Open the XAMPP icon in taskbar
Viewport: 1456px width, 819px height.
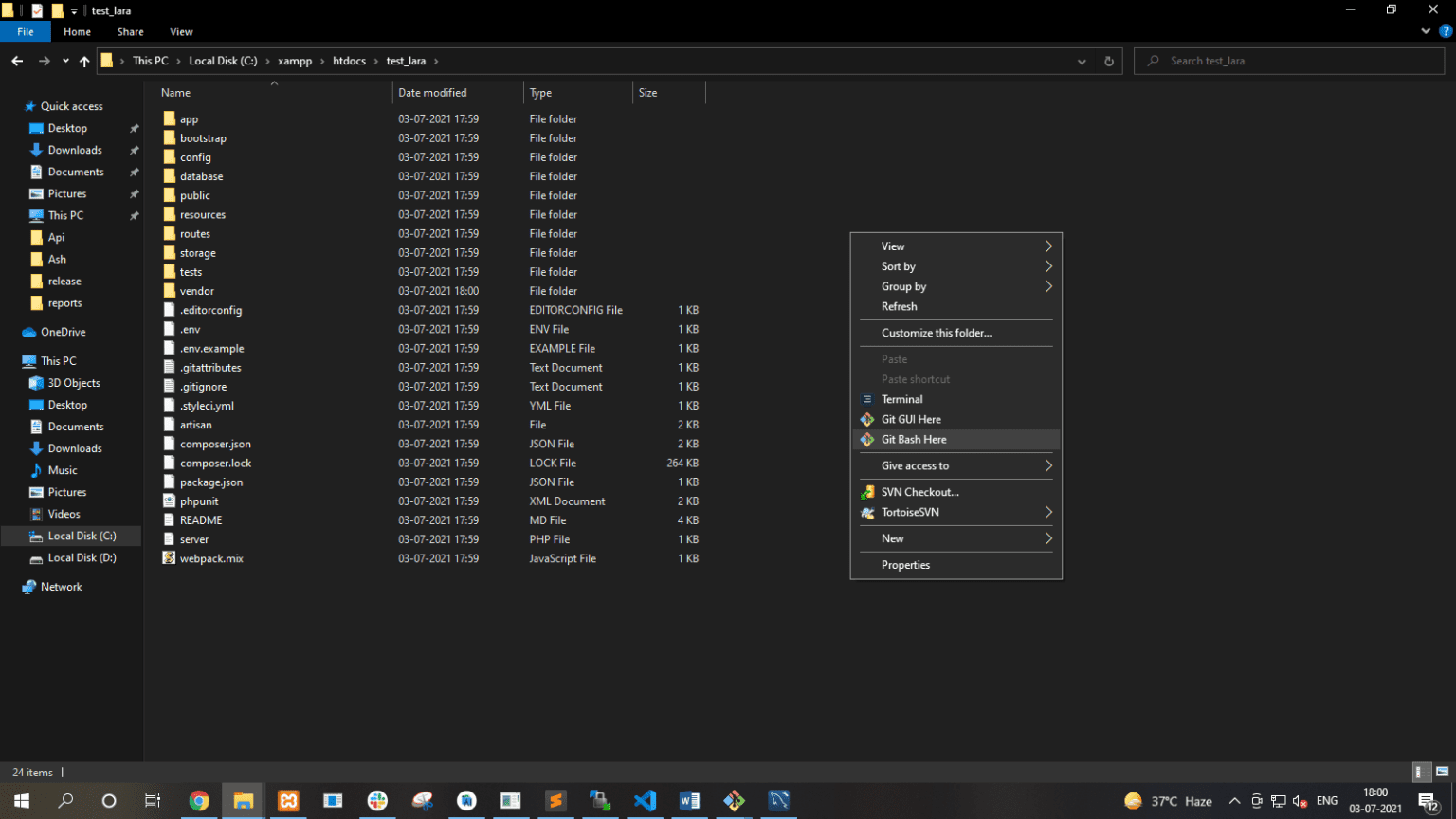[x=288, y=801]
